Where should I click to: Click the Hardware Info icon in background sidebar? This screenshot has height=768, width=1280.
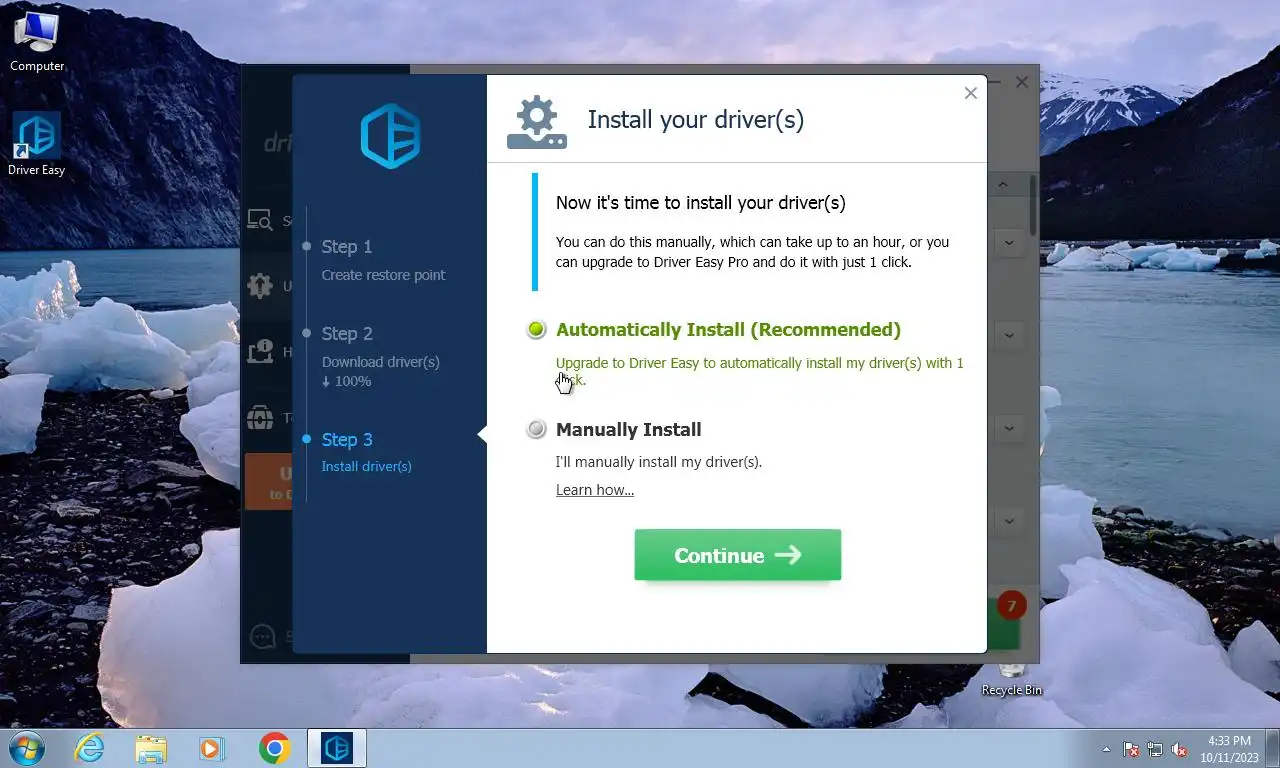click(x=260, y=352)
